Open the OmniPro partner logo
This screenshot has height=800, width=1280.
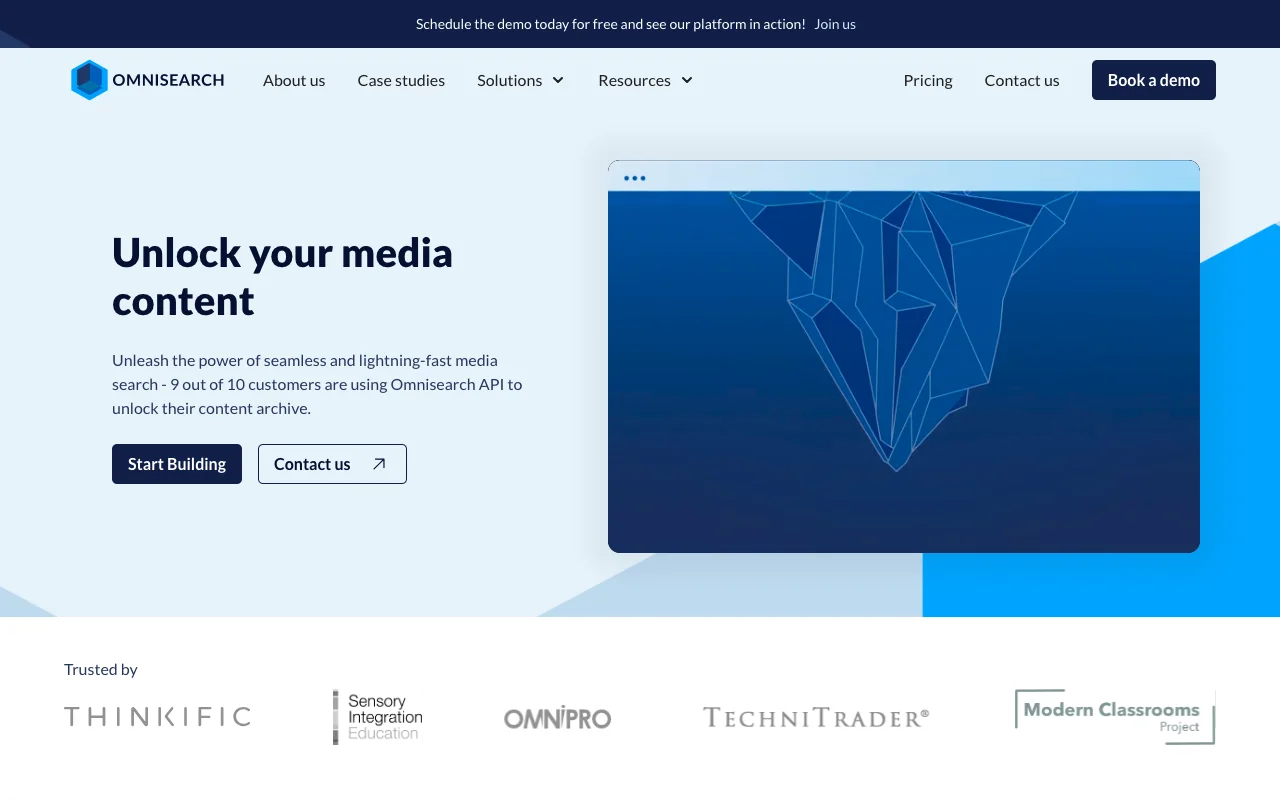click(x=557, y=717)
